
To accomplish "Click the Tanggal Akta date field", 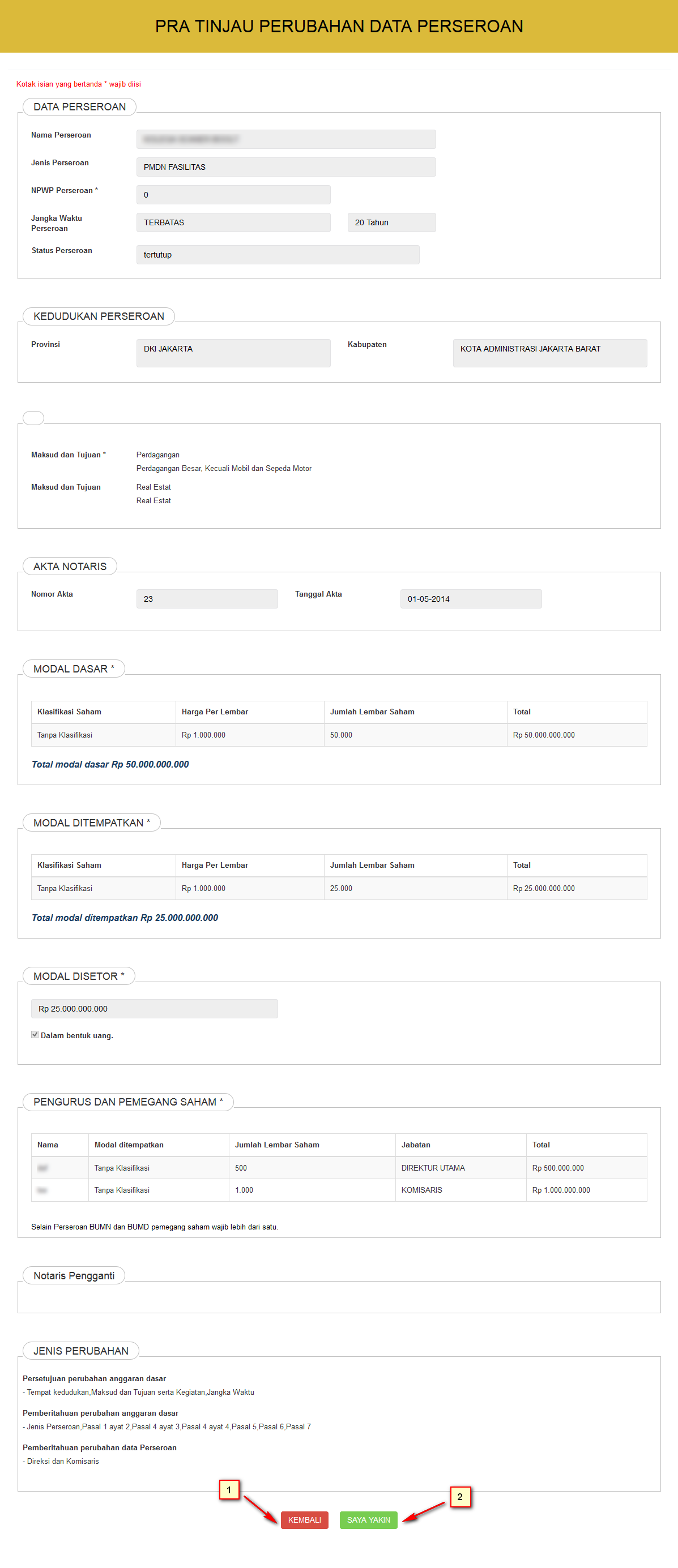I will click(x=470, y=598).
